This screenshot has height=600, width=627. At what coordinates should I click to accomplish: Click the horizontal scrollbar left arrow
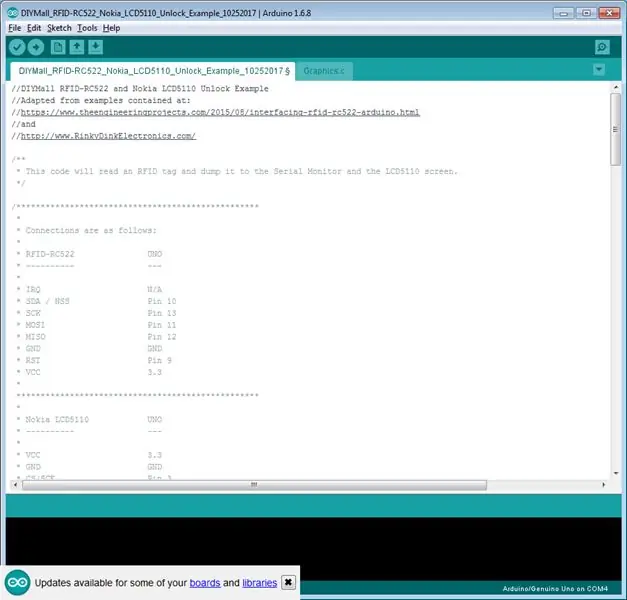(x=15, y=485)
